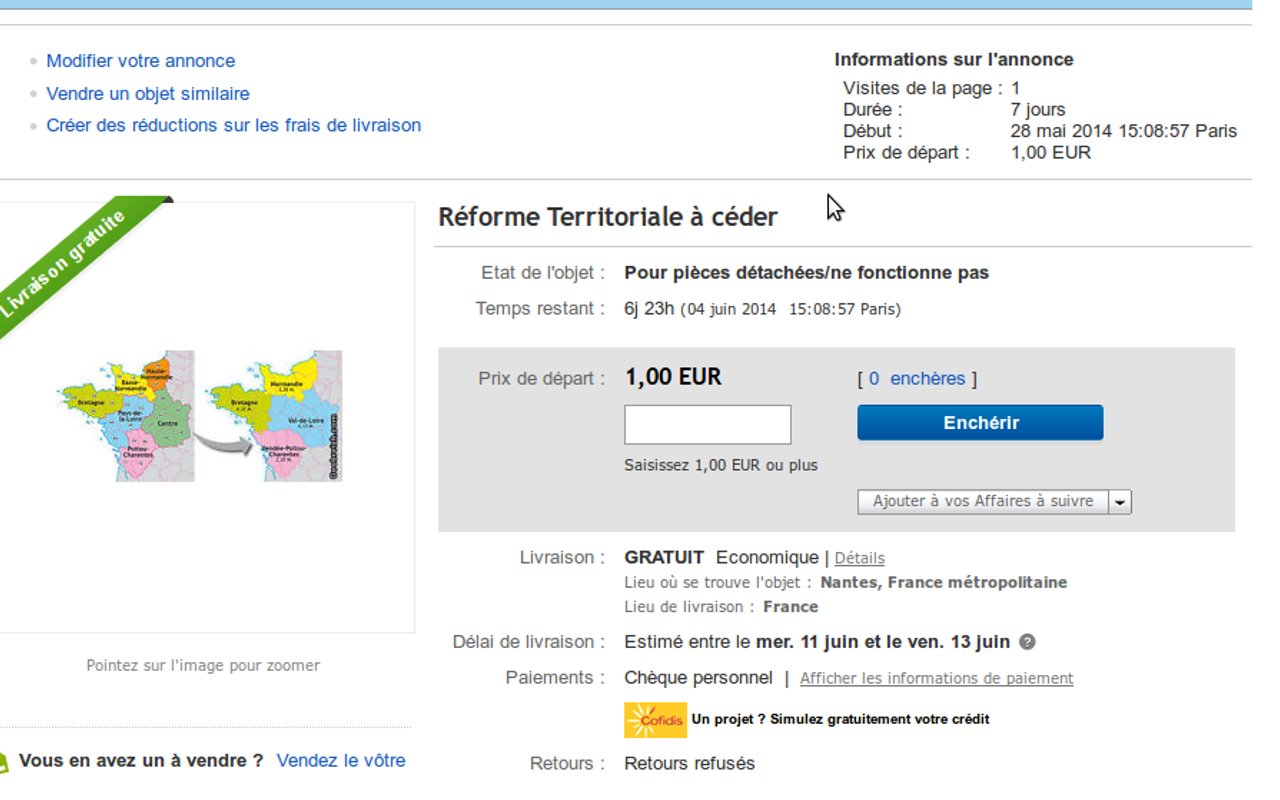Click Ajouter à vos Affaires à suivre
Screen dimensions: 1280x800
[982, 502]
